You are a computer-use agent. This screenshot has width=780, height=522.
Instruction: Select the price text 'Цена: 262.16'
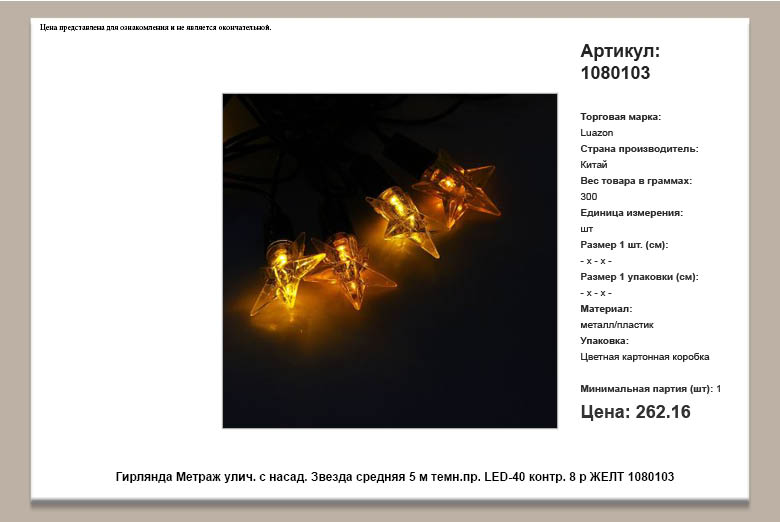(635, 412)
